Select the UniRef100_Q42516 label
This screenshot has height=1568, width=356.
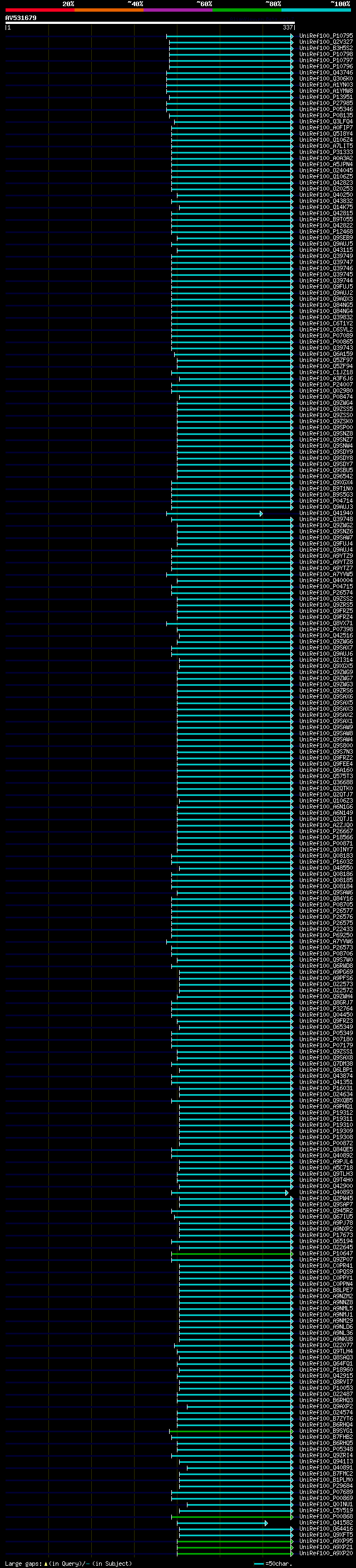point(325,636)
